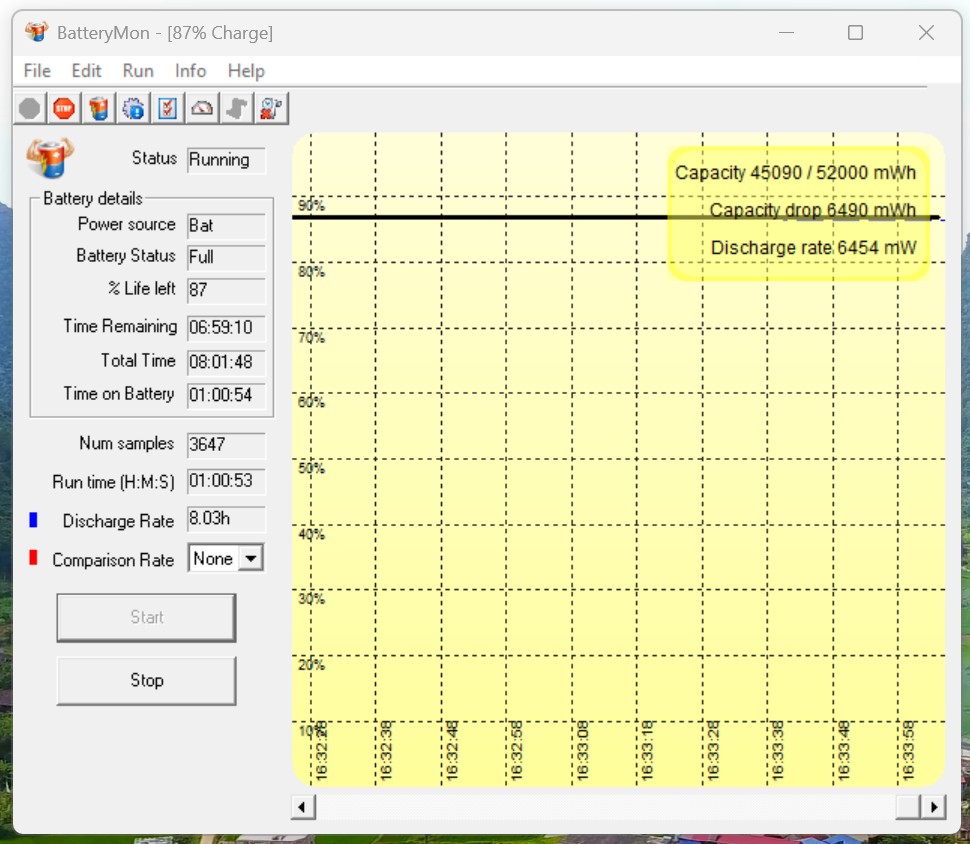This screenshot has width=970, height=844.
Task: Click the % Life left value 87
Action: tap(226, 290)
